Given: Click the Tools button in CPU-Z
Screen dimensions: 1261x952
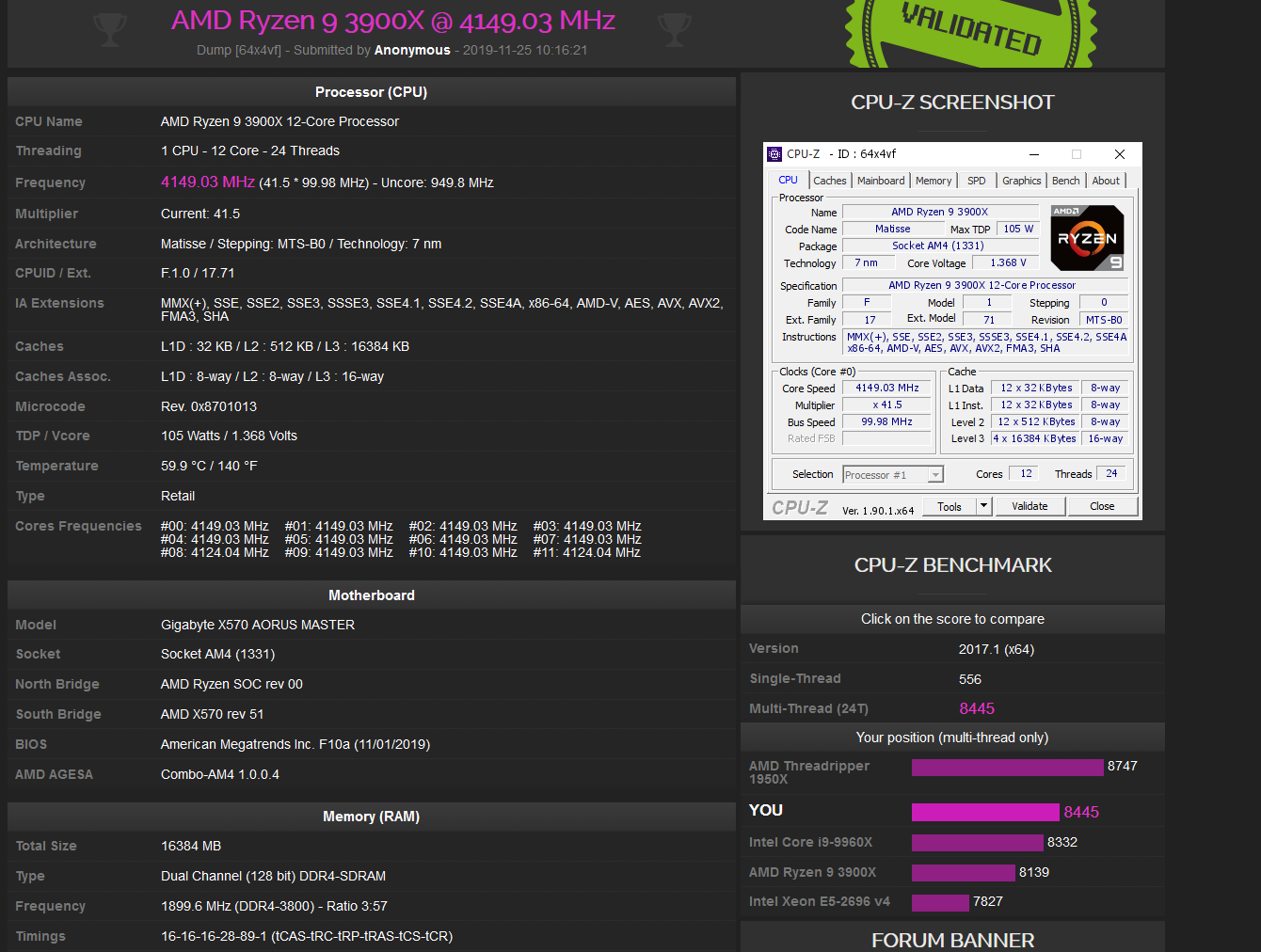Looking at the screenshot, I should (x=950, y=506).
